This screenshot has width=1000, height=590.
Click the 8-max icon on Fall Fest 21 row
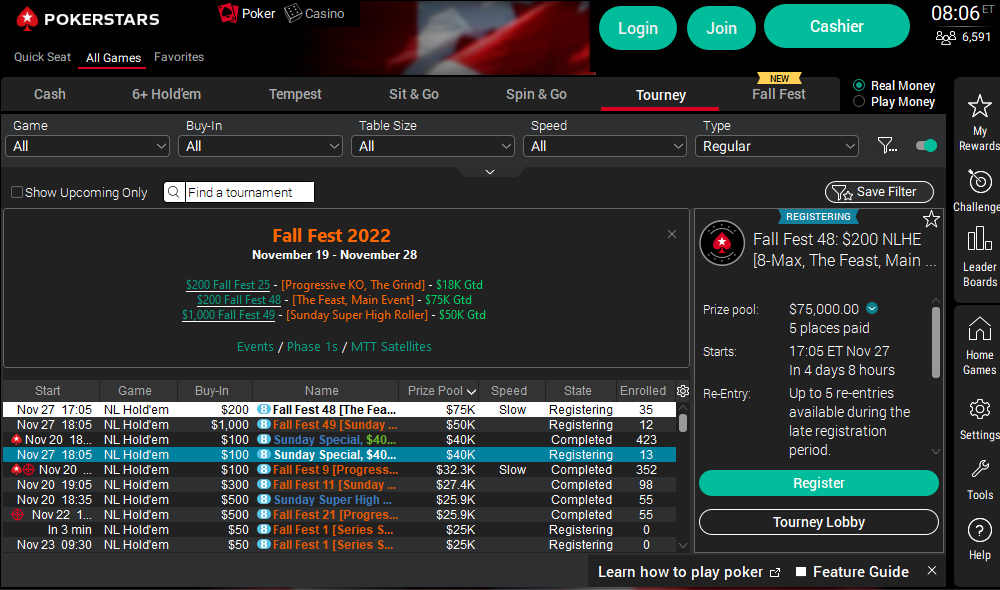(x=263, y=515)
